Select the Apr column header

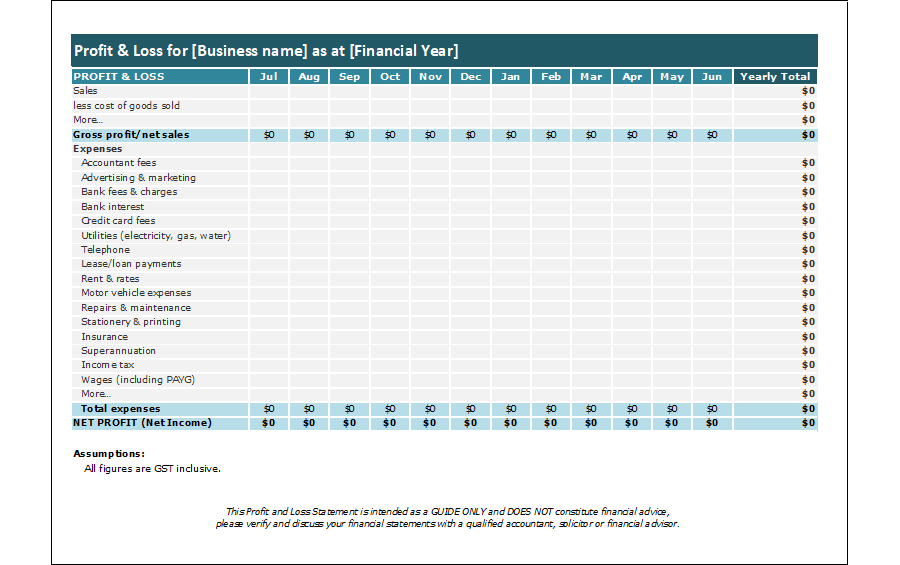click(x=631, y=76)
